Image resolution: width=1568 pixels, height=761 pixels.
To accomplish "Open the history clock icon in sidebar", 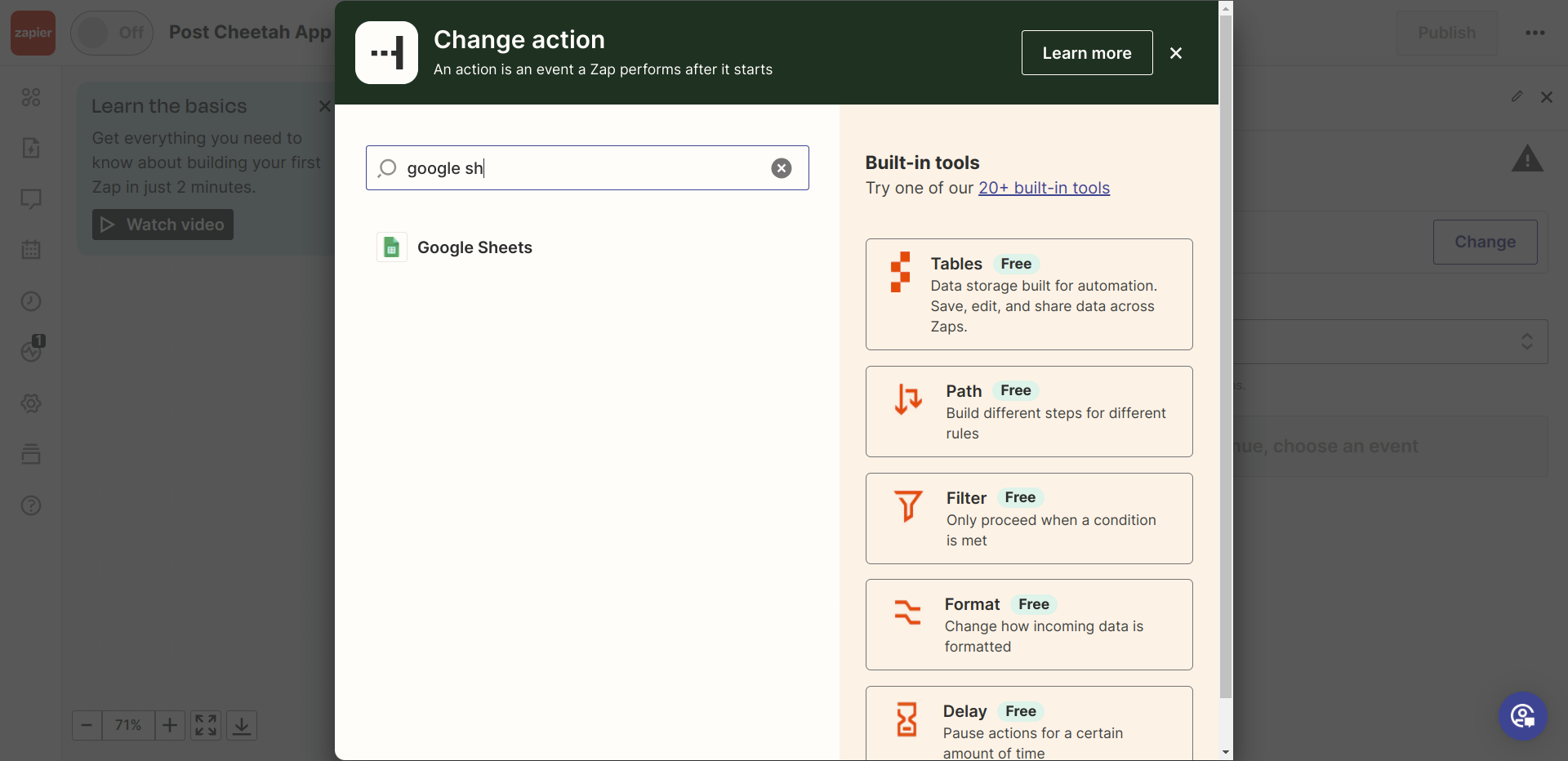I will pyautogui.click(x=31, y=301).
